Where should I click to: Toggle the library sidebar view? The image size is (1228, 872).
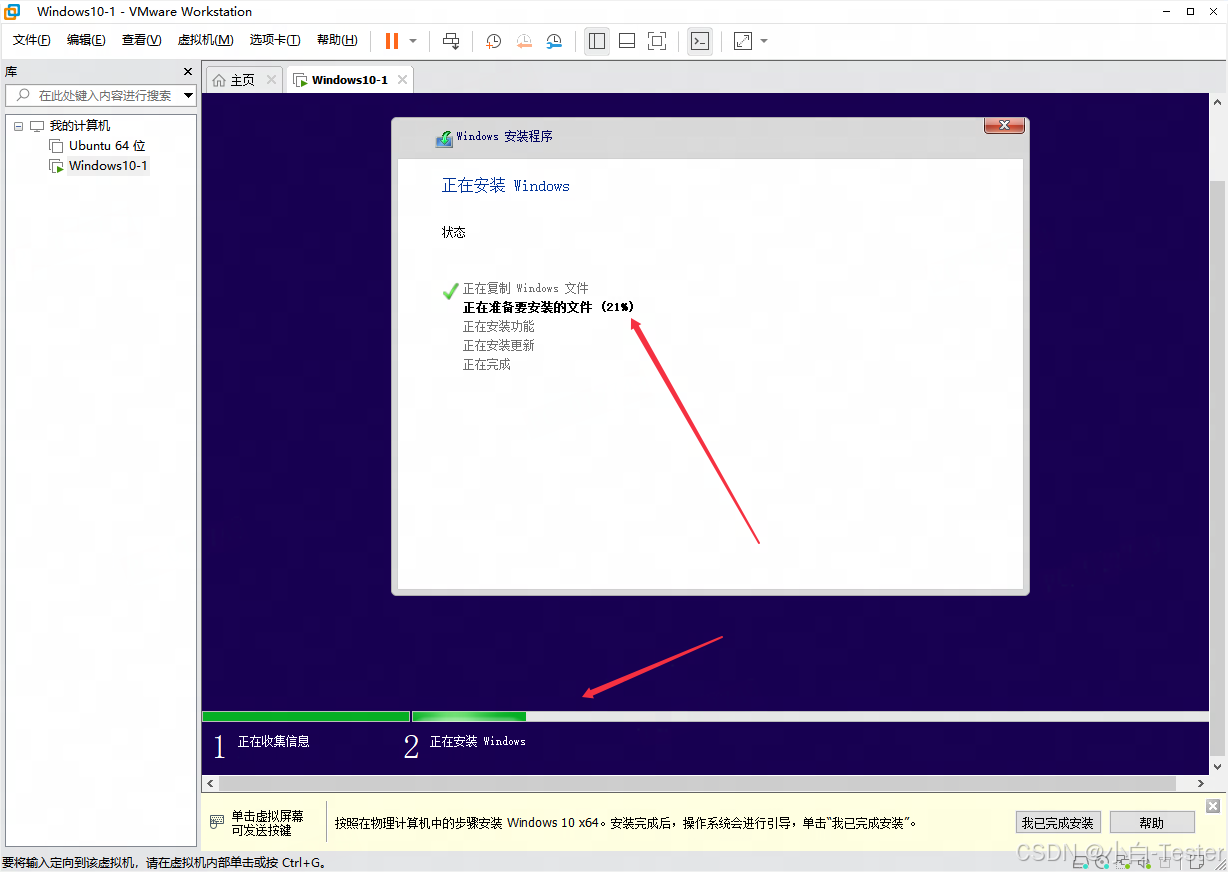[x=597, y=41]
